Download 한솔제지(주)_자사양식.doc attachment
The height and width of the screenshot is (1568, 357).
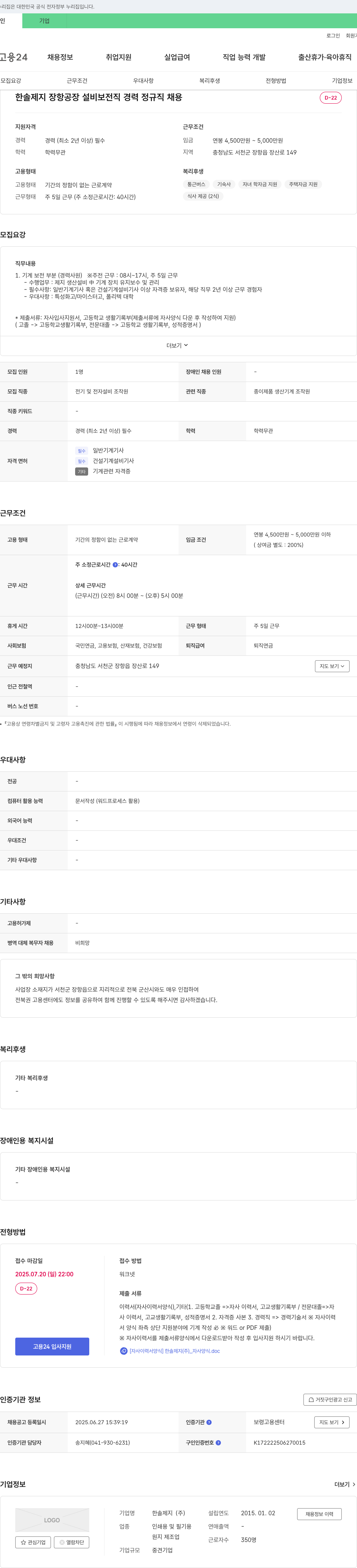click(x=175, y=1351)
